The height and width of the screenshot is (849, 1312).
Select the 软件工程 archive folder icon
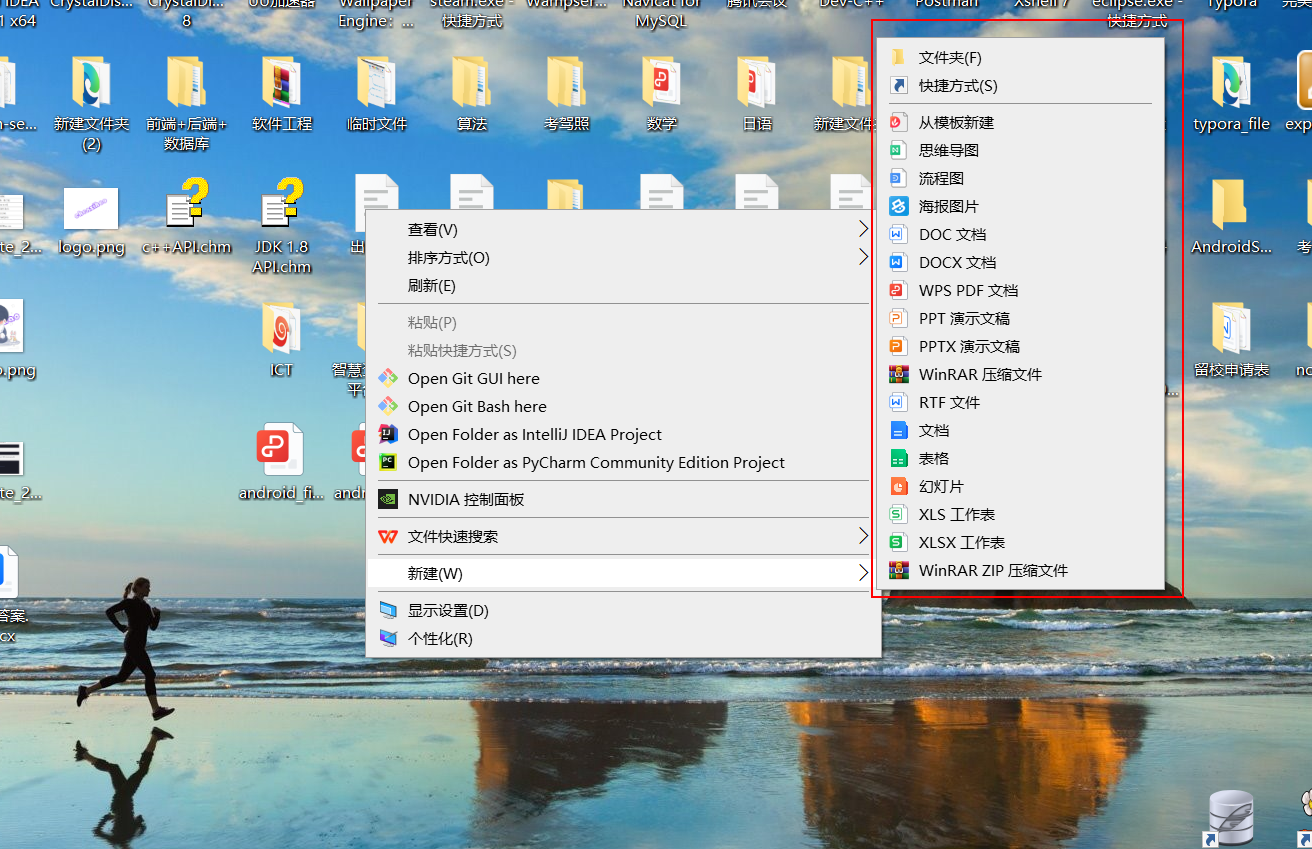281,82
